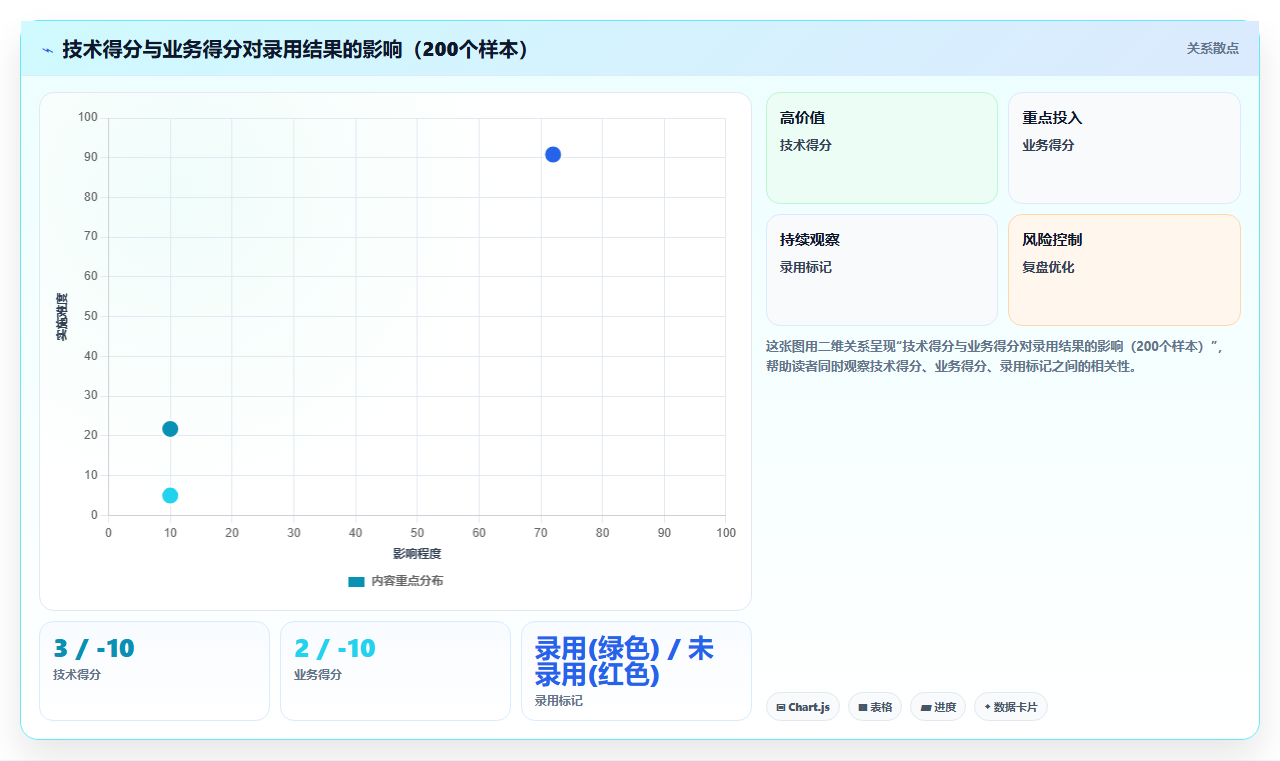The width and height of the screenshot is (1280, 761).
Task: Select the 3 / -10 技术得分 stat card
Action: [154, 671]
